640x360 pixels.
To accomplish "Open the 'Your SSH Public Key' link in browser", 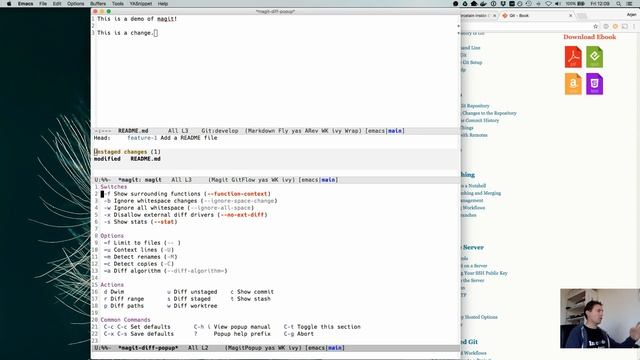I will tap(486, 273).
